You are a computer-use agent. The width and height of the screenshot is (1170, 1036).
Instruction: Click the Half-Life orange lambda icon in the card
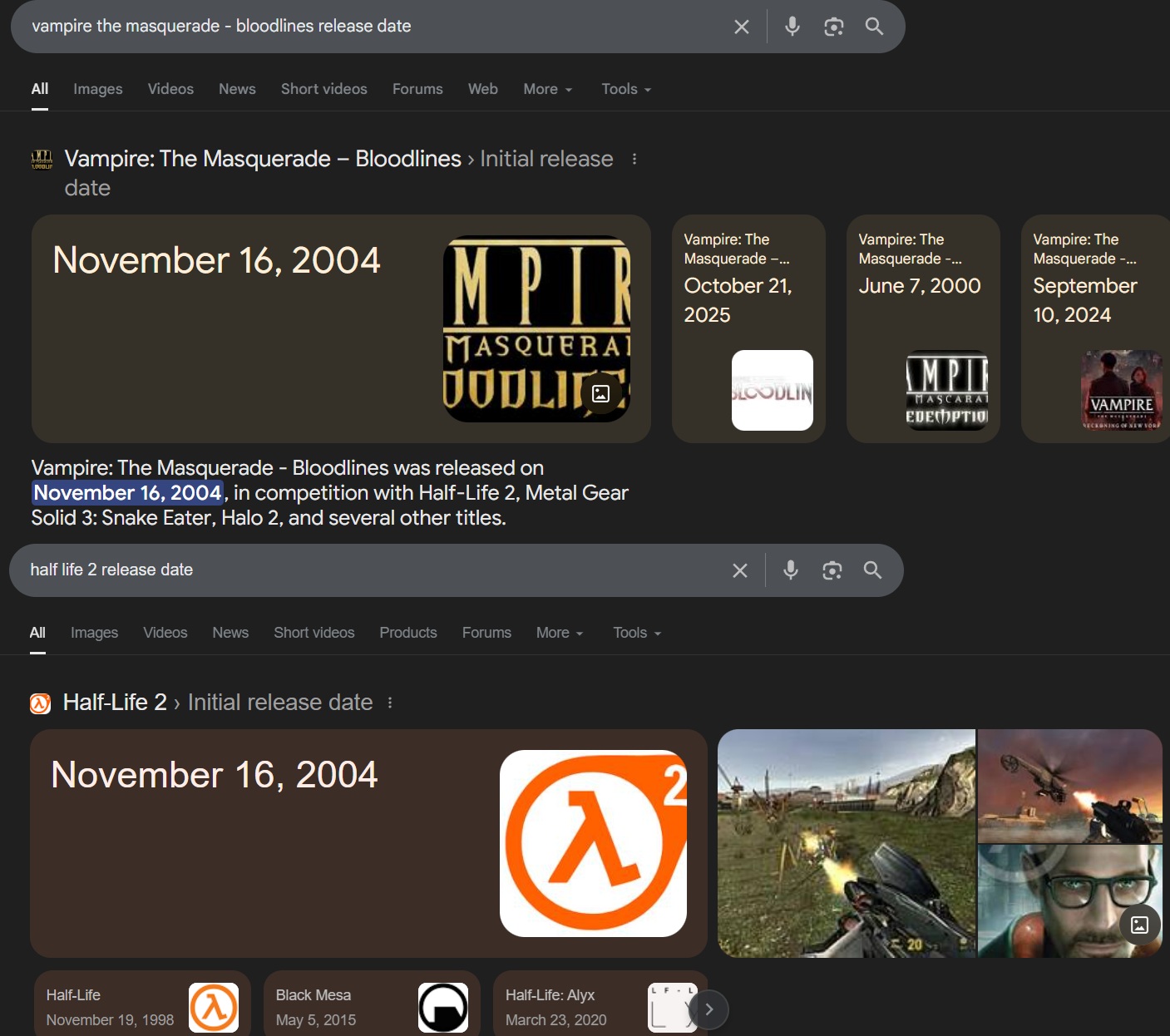coord(214,1008)
